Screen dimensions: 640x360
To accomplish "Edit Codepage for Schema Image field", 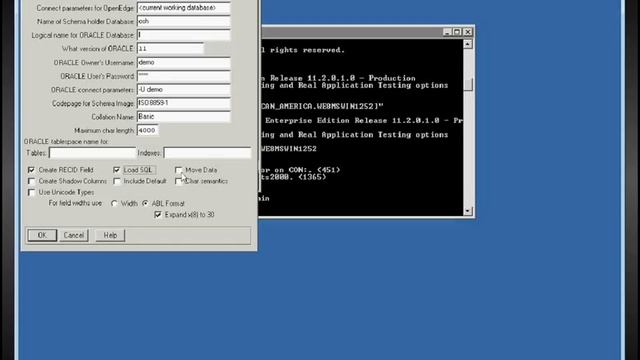I will pos(184,103).
